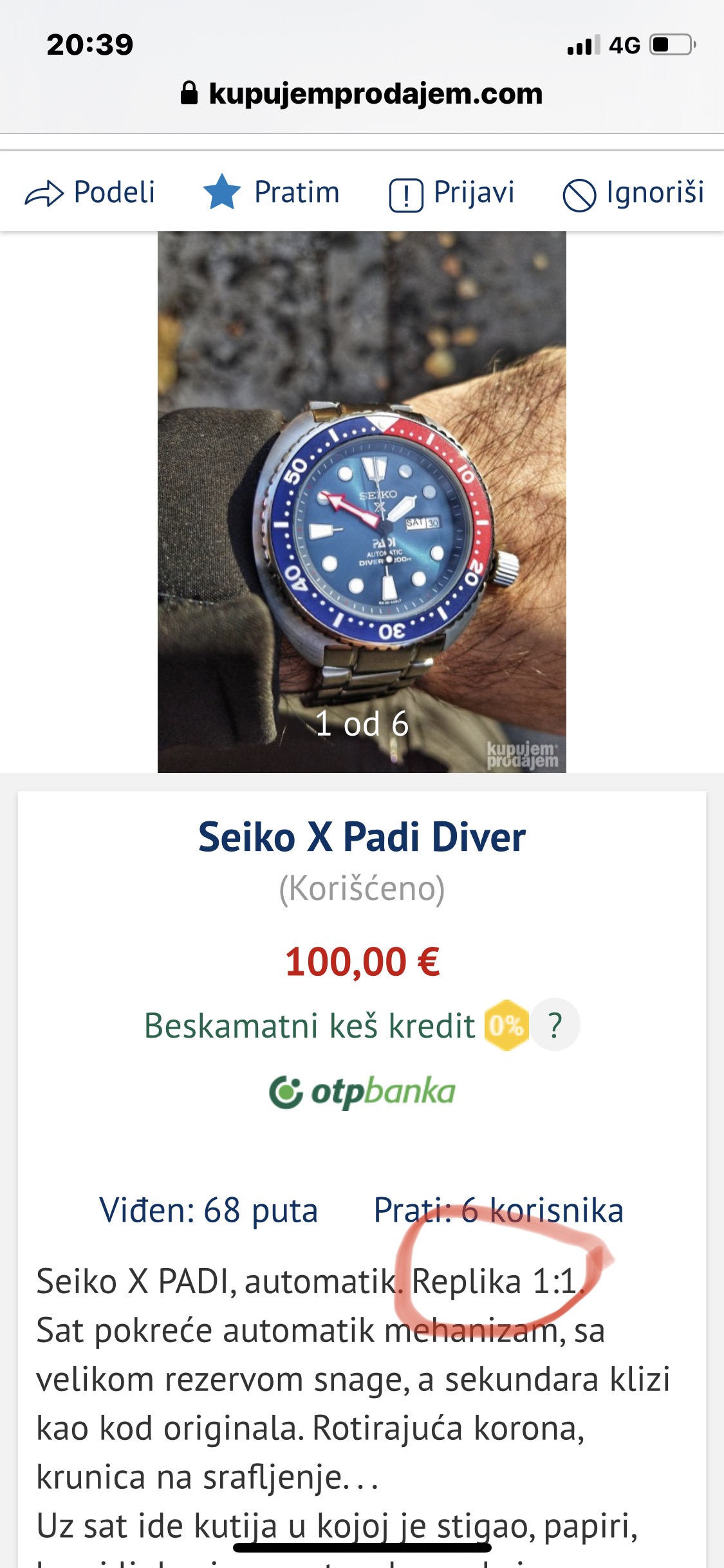Tap the otpbanka logo

coord(362,1092)
